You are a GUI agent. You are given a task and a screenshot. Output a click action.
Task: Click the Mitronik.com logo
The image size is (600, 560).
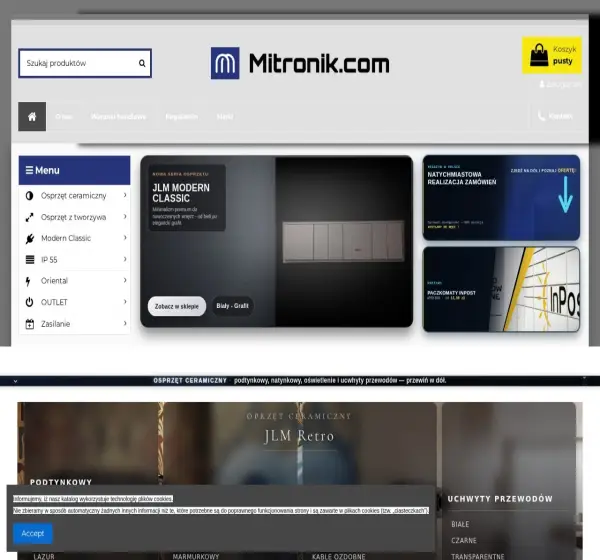pyautogui.click(x=300, y=63)
